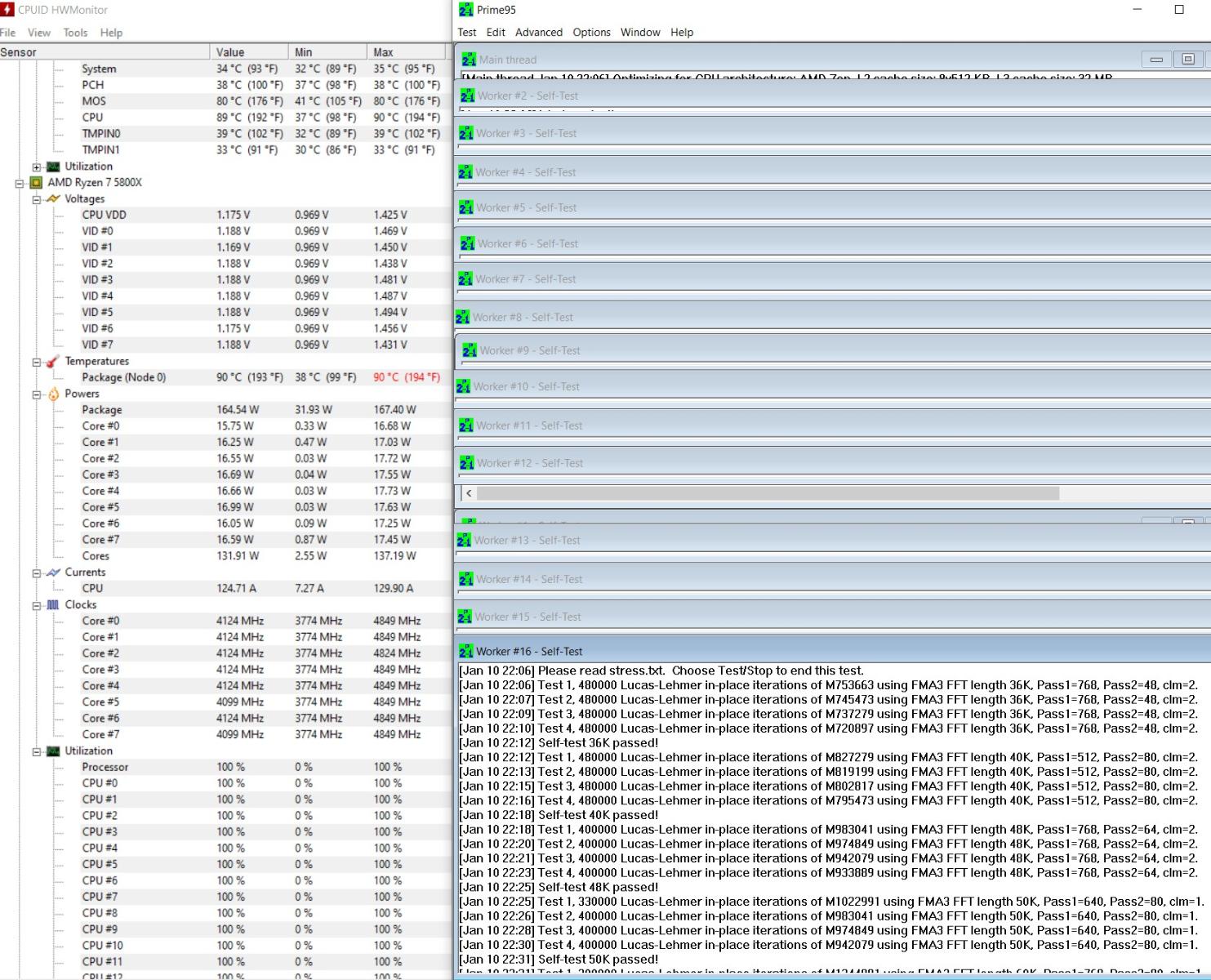Open Prime95 Edit menu
Screen dimensions: 1211x980
click(496, 33)
